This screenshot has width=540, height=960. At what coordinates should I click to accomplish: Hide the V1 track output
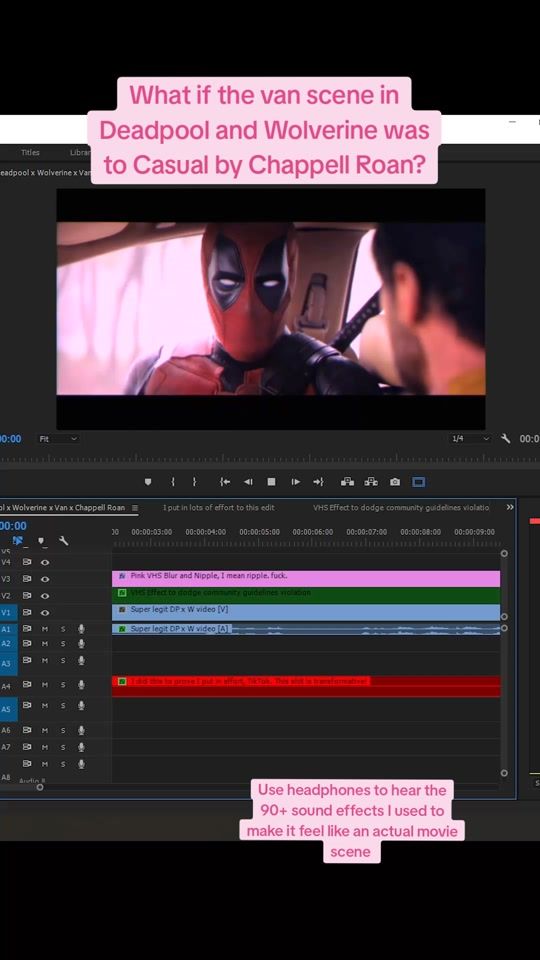45,612
